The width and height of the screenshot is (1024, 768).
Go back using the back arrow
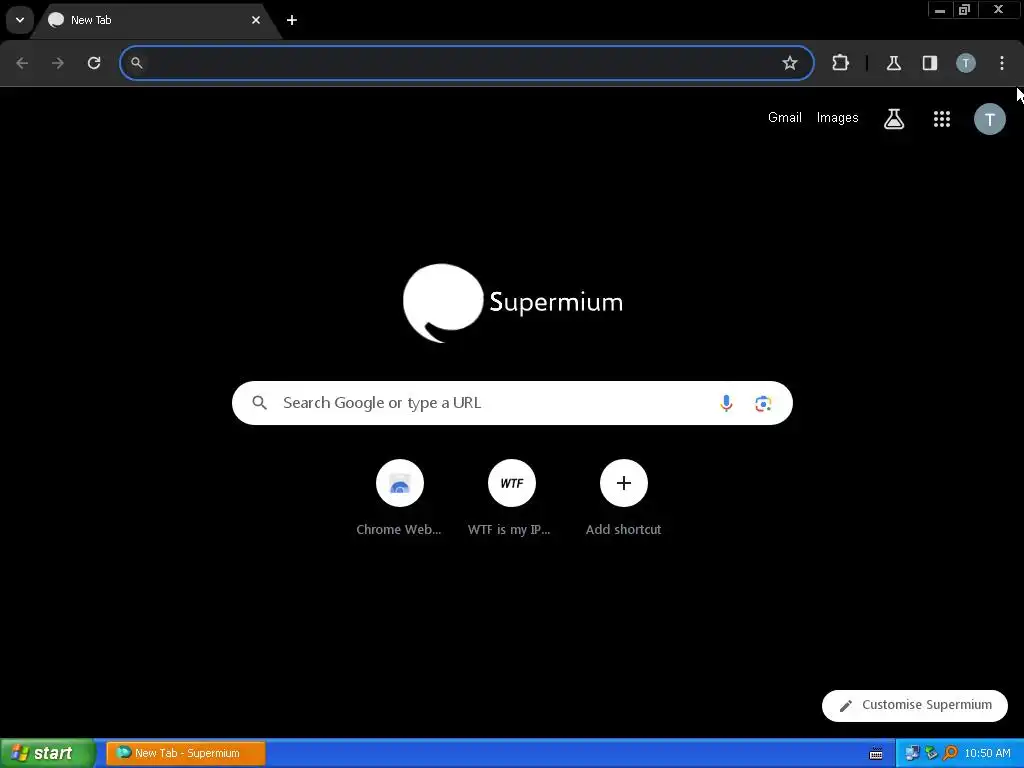point(22,63)
